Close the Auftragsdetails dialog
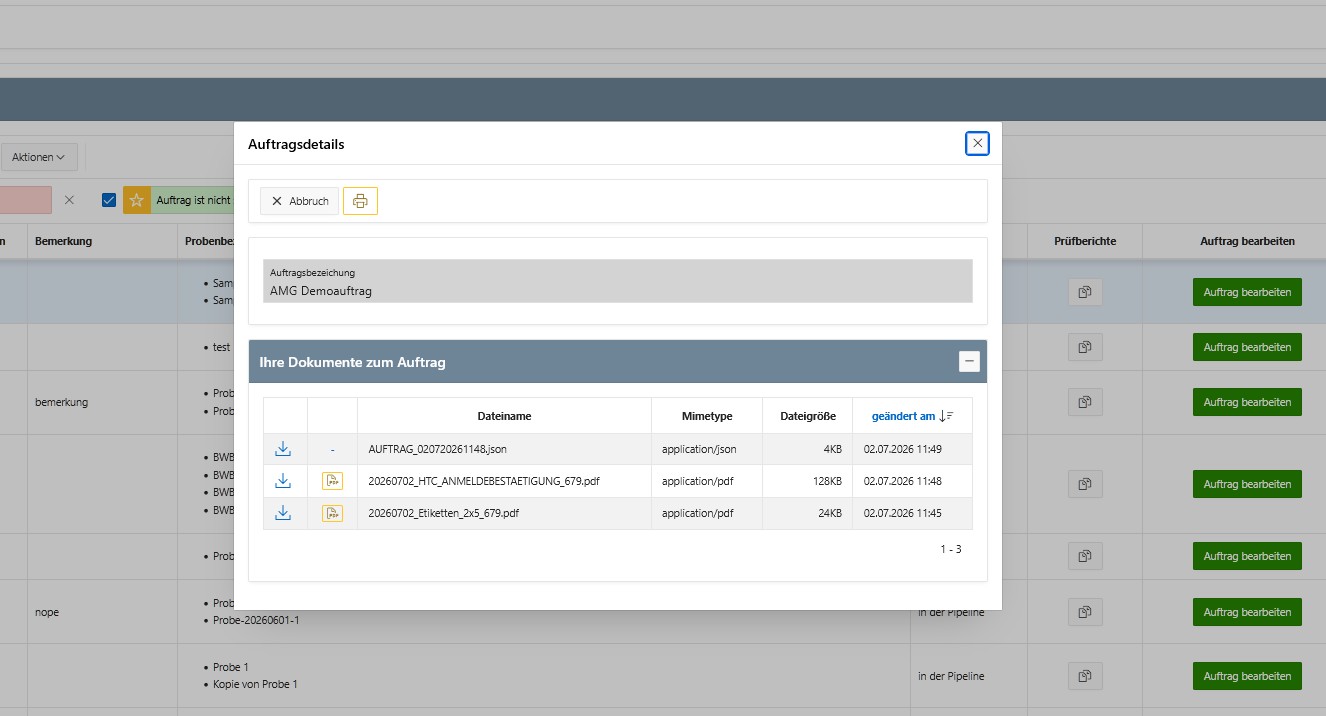The image size is (1326, 716). click(977, 144)
